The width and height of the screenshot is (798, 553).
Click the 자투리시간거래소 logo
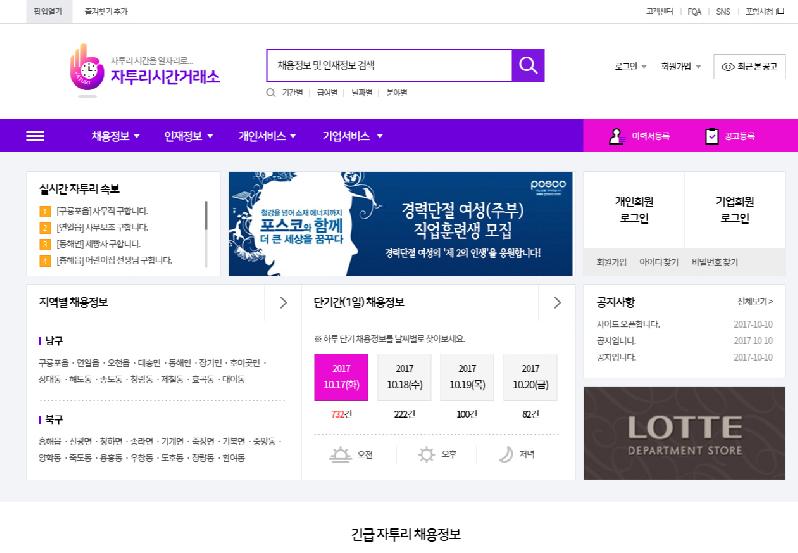click(145, 69)
